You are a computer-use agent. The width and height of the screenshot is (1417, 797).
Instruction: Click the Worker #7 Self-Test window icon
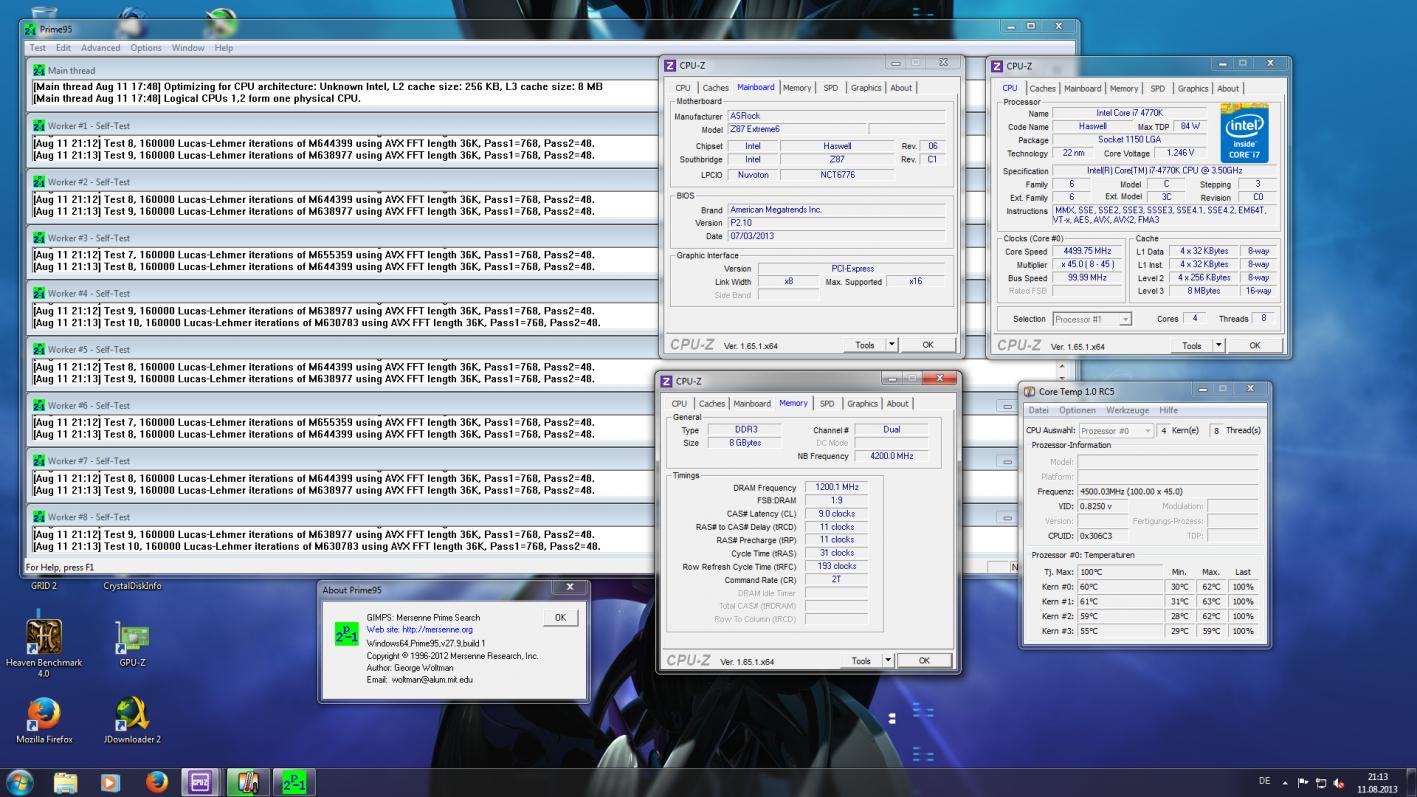pos(39,461)
